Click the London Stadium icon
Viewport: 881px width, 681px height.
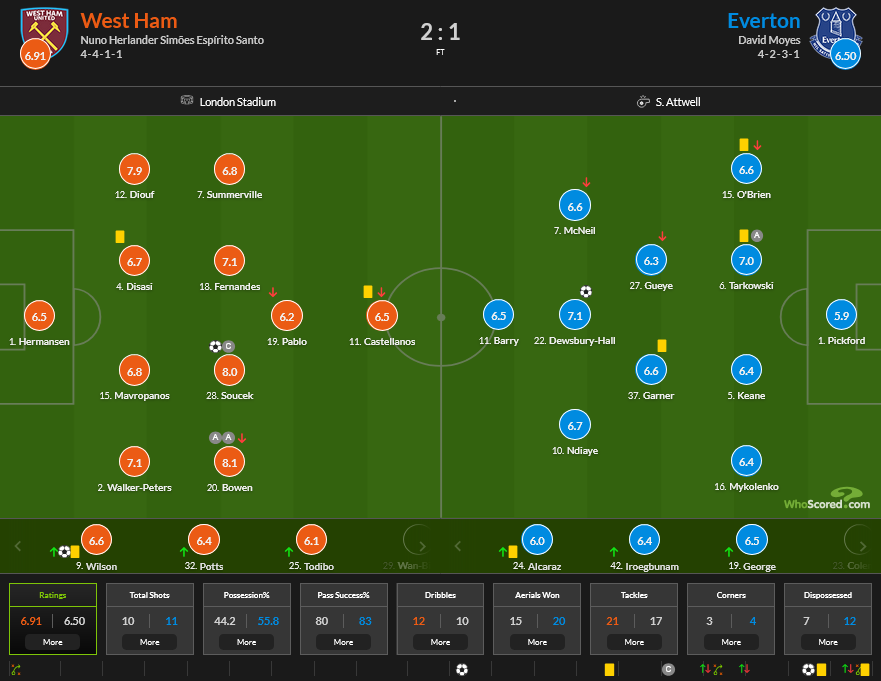186,101
